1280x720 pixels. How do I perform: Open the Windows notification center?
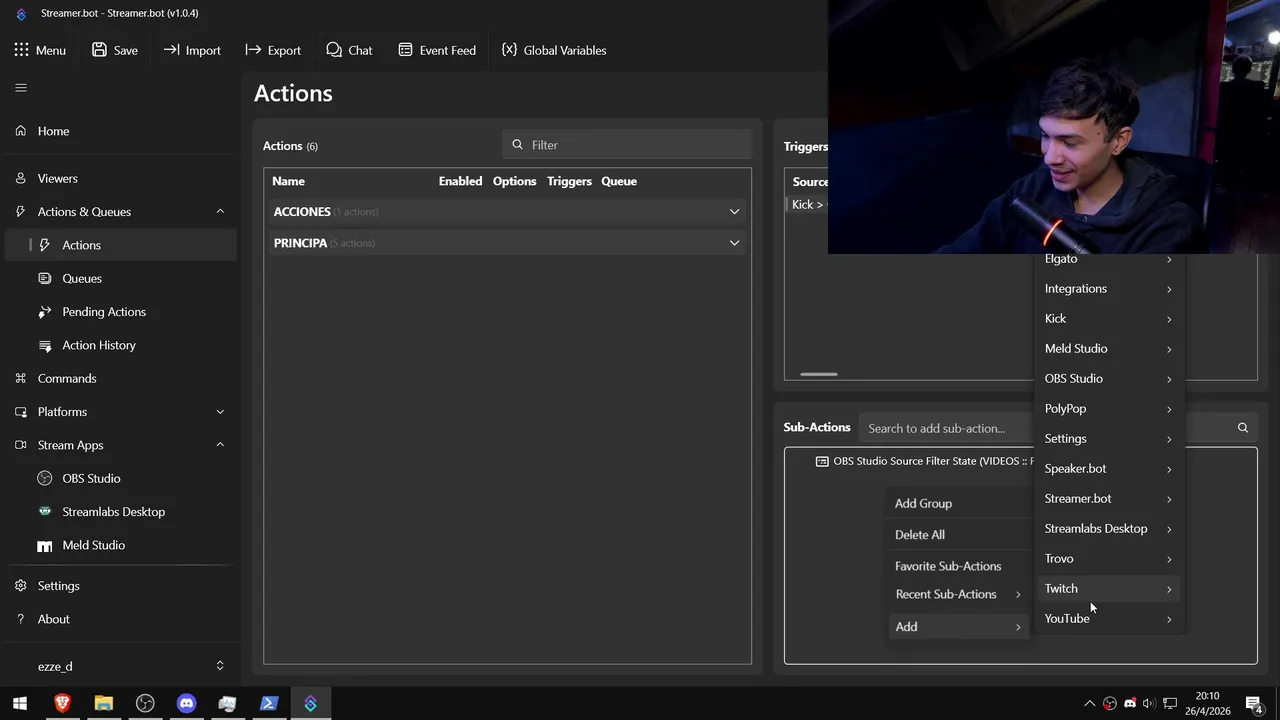coord(1253,703)
